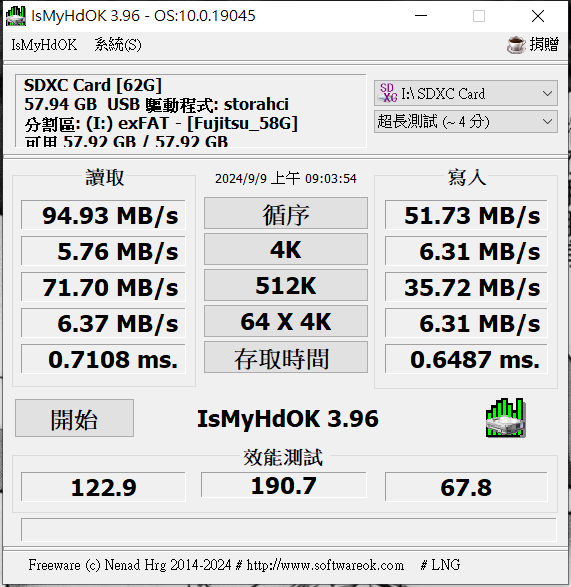Click the 效能測試 performance test label
Viewport: 571px width, 587px height.
[x=283, y=457]
